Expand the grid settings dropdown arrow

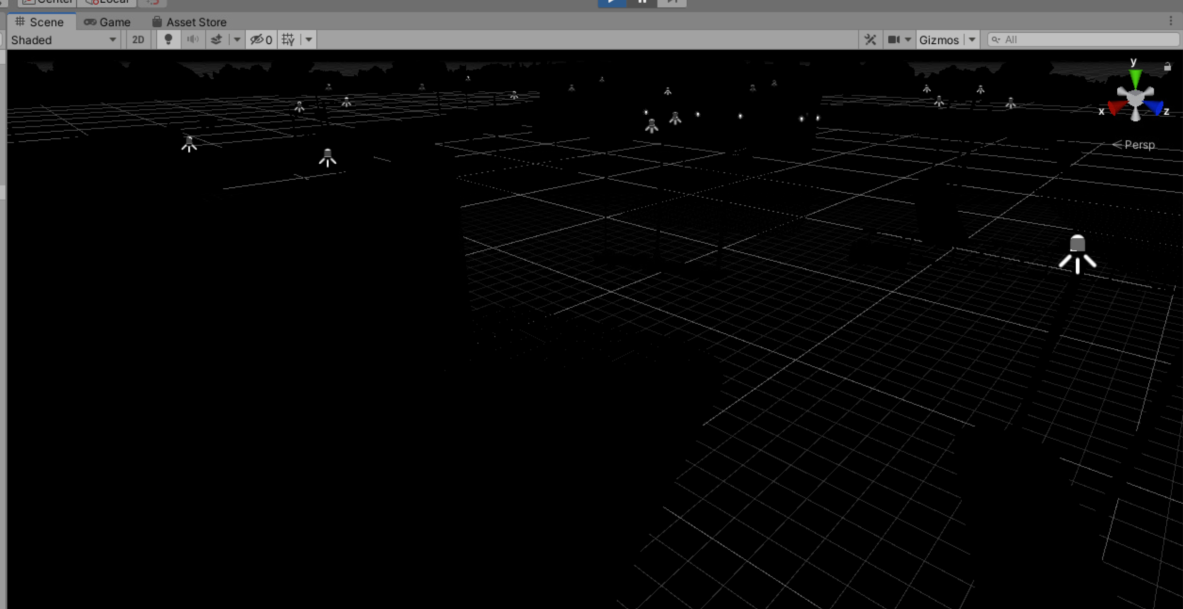309,40
